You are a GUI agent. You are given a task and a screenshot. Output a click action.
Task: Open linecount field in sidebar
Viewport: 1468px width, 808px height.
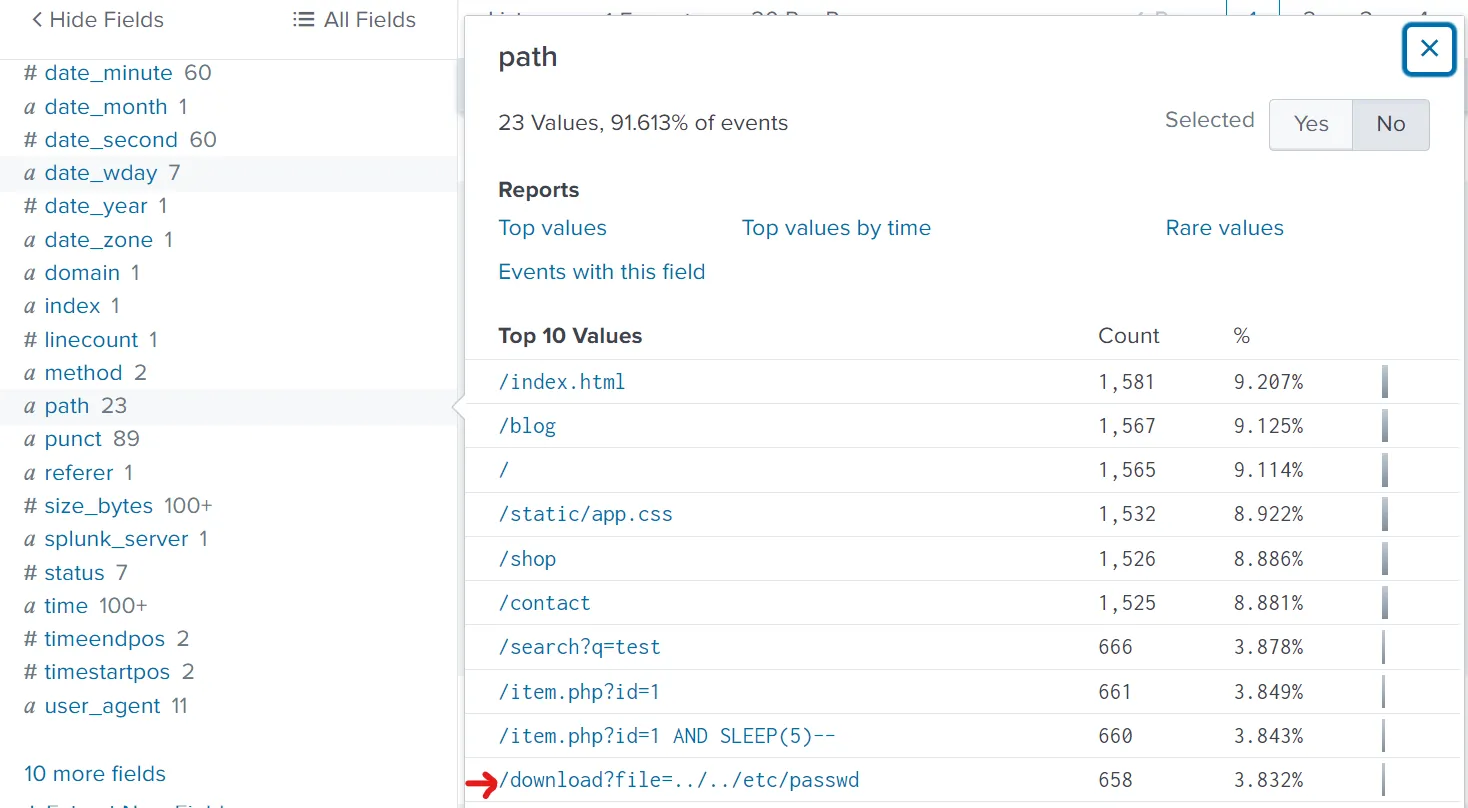(x=91, y=339)
